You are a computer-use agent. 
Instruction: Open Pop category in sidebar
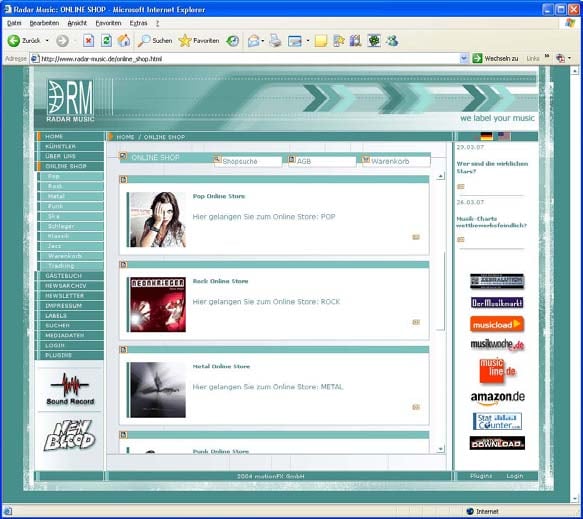point(71,176)
